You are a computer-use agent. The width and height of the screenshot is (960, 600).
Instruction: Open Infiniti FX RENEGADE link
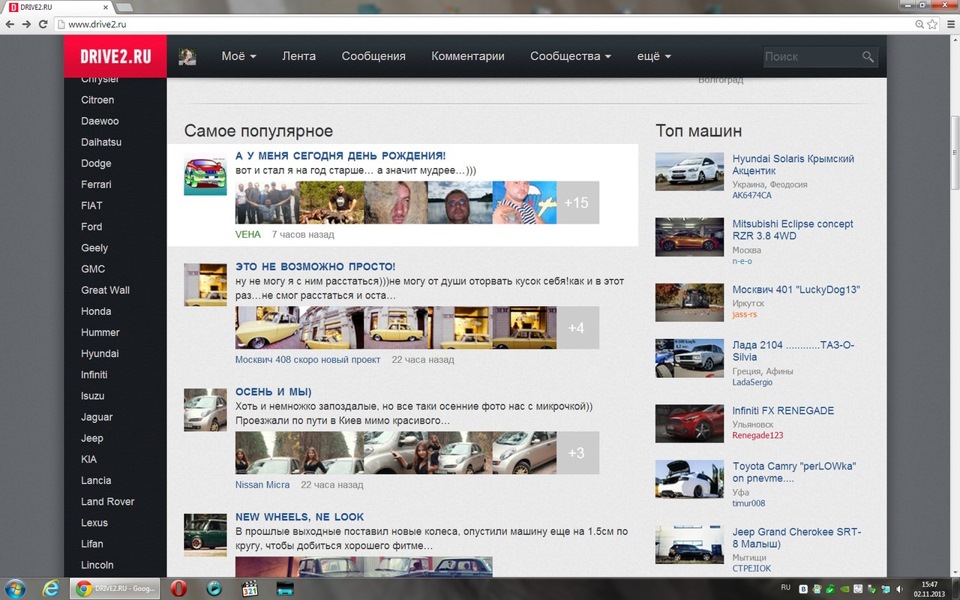click(783, 411)
